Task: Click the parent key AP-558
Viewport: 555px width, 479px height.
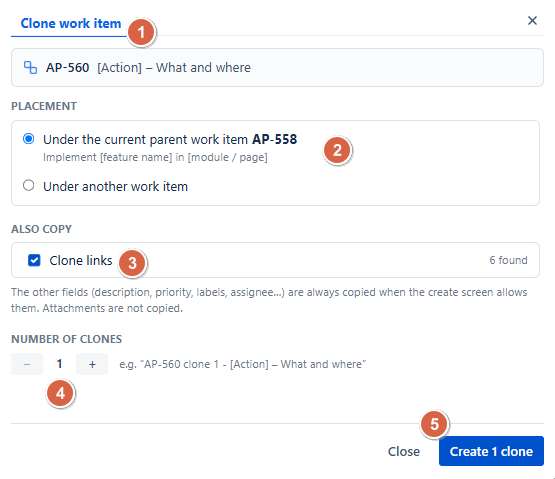Action: click(275, 139)
